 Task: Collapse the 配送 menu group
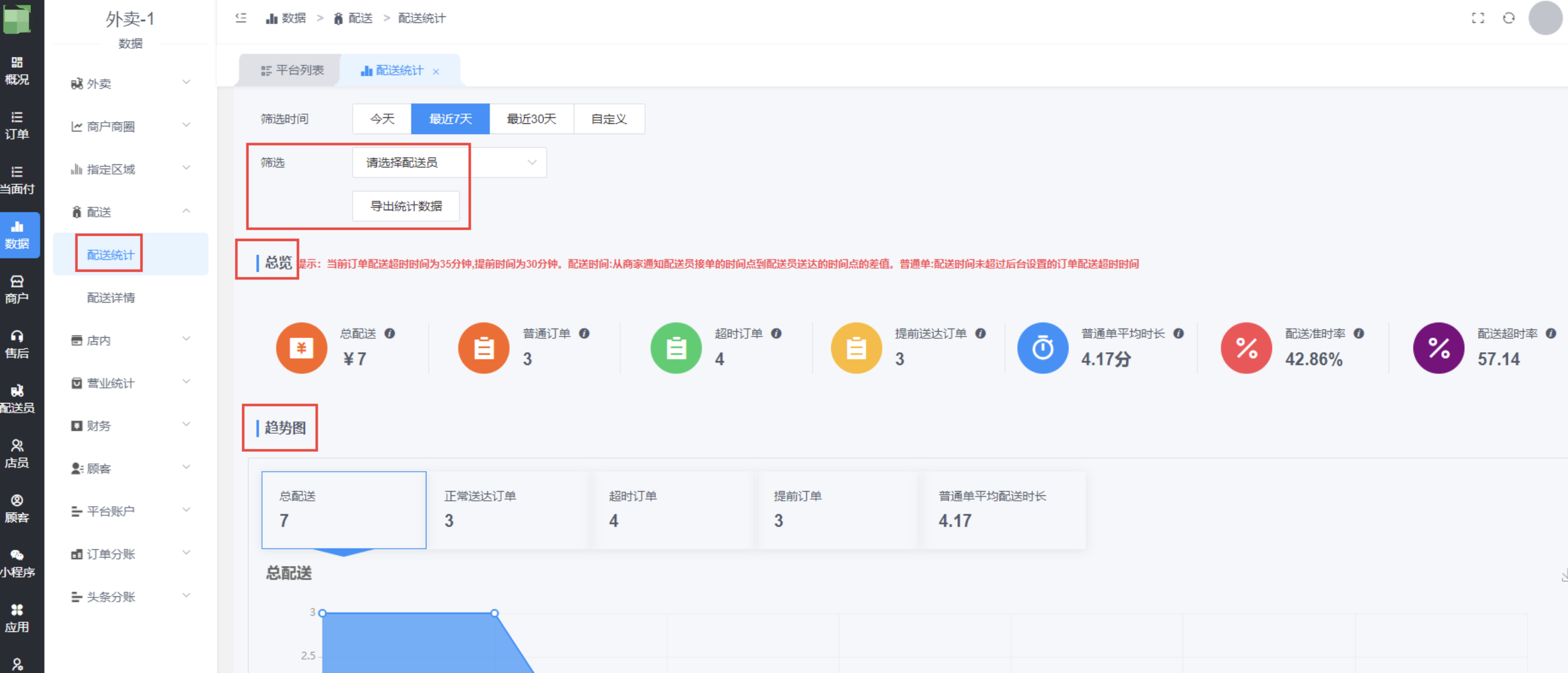130,211
